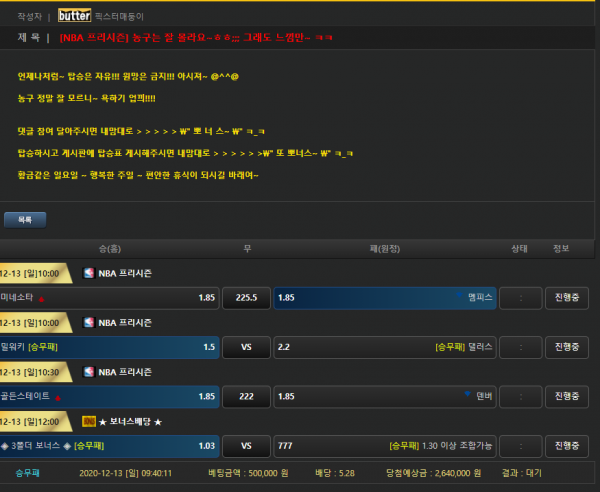Click the 225.5 over/under line box
Viewport: 600px width, 492px height.
coord(246,298)
